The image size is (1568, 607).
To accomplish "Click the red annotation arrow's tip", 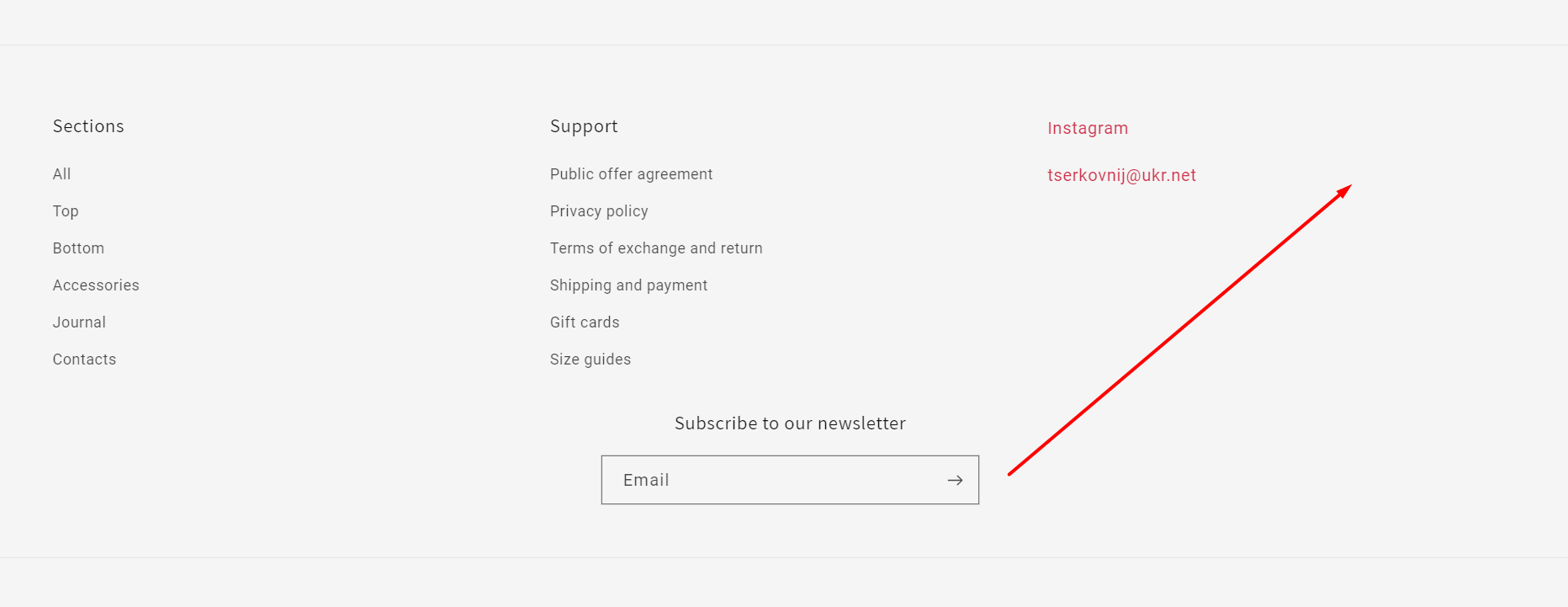I will [x=1349, y=187].
